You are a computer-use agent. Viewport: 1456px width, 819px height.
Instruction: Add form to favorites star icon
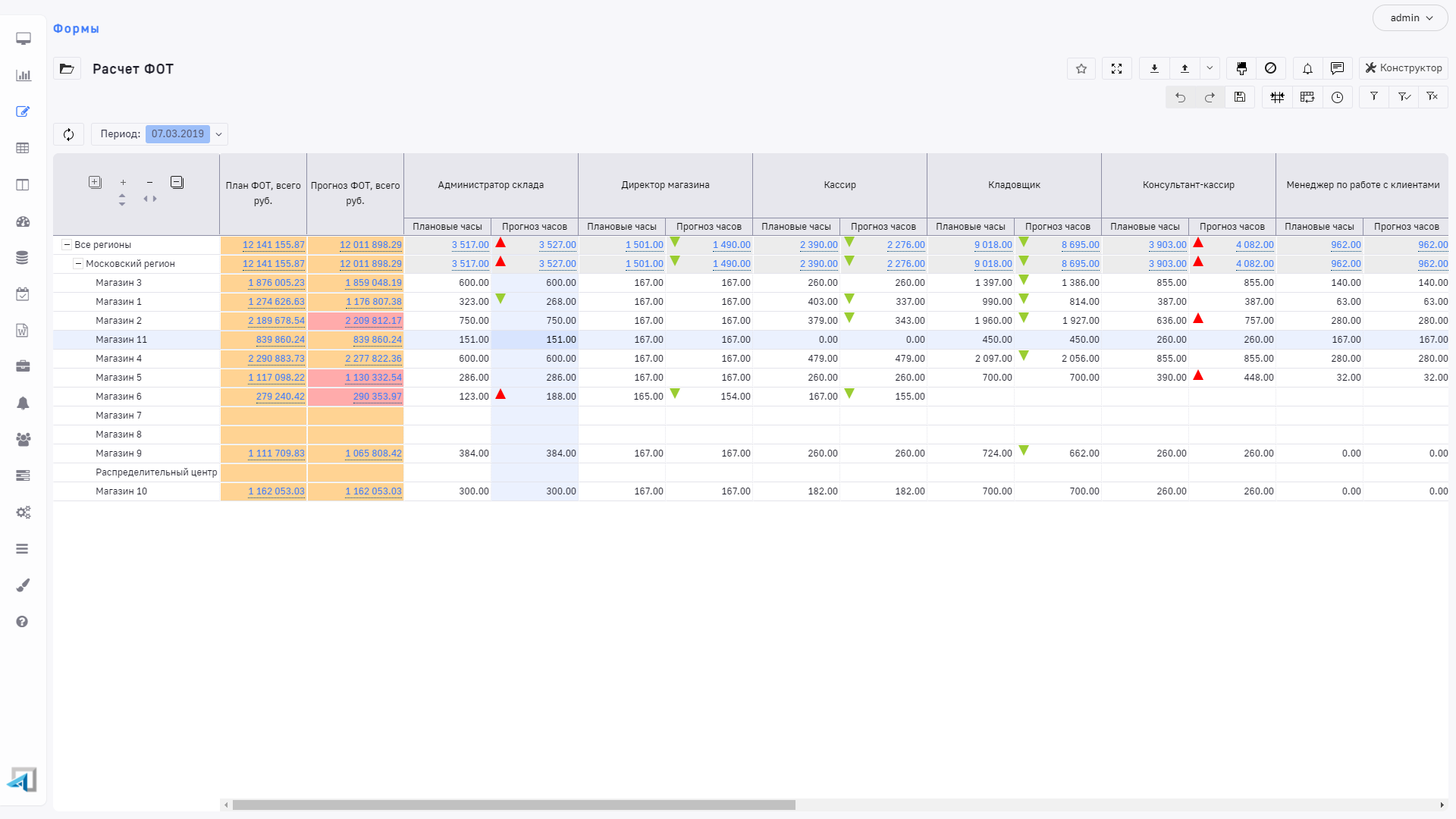pos(1081,68)
